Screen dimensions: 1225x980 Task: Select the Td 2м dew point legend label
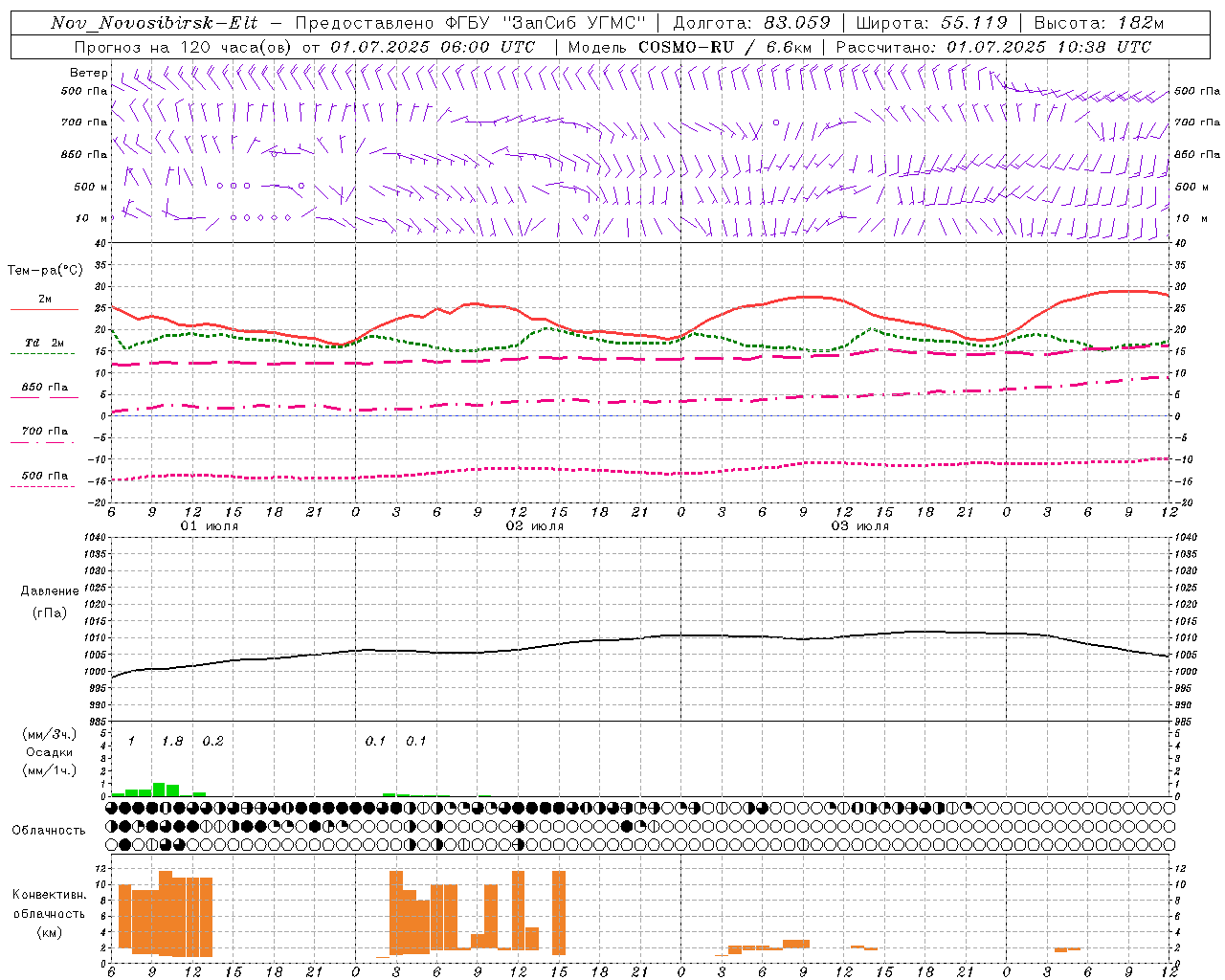click(44, 343)
